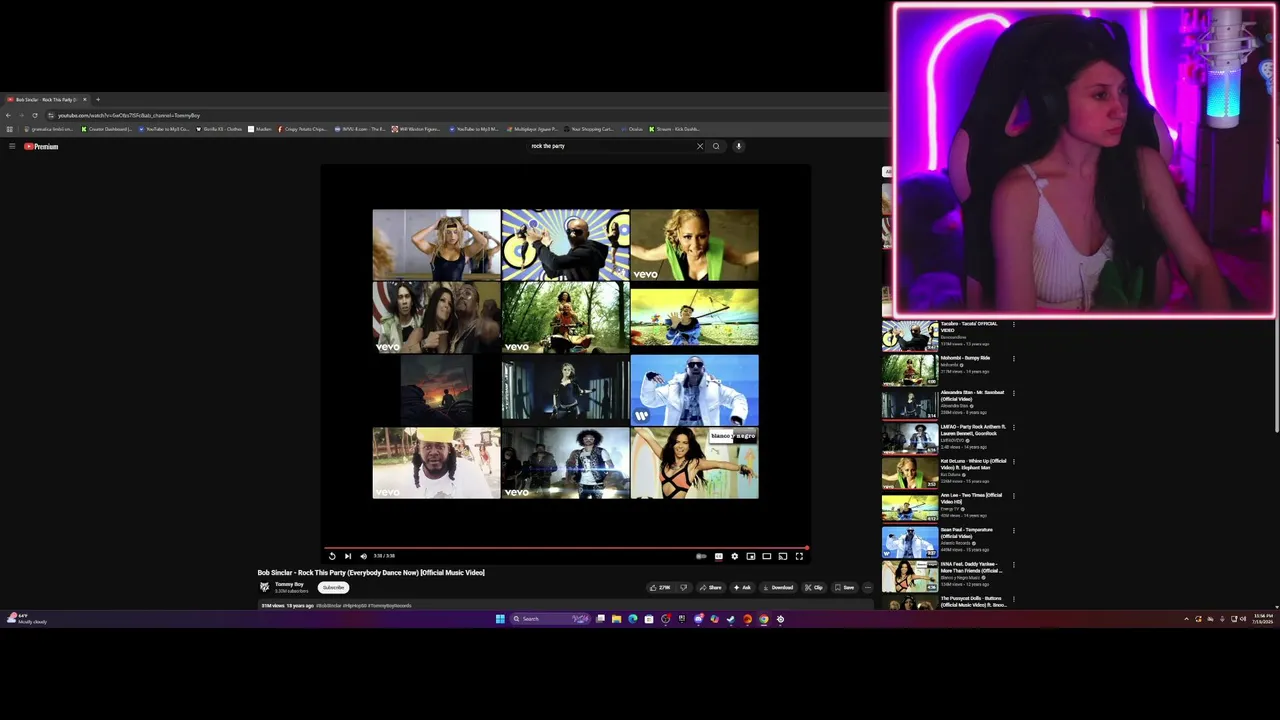The image size is (1280, 720).
Task: Start voice search with the microphone icon
Action: (739, 146)
